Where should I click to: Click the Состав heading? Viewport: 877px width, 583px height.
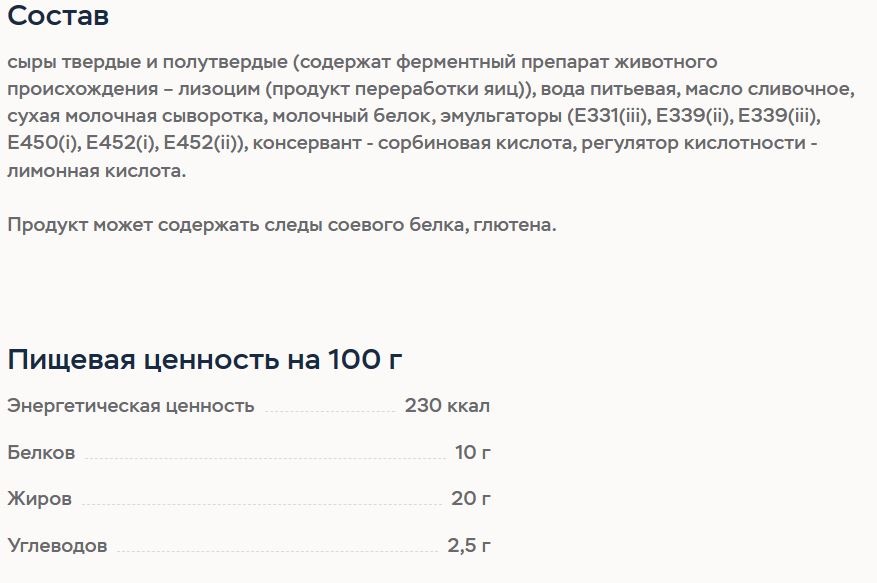pos(58,15)
